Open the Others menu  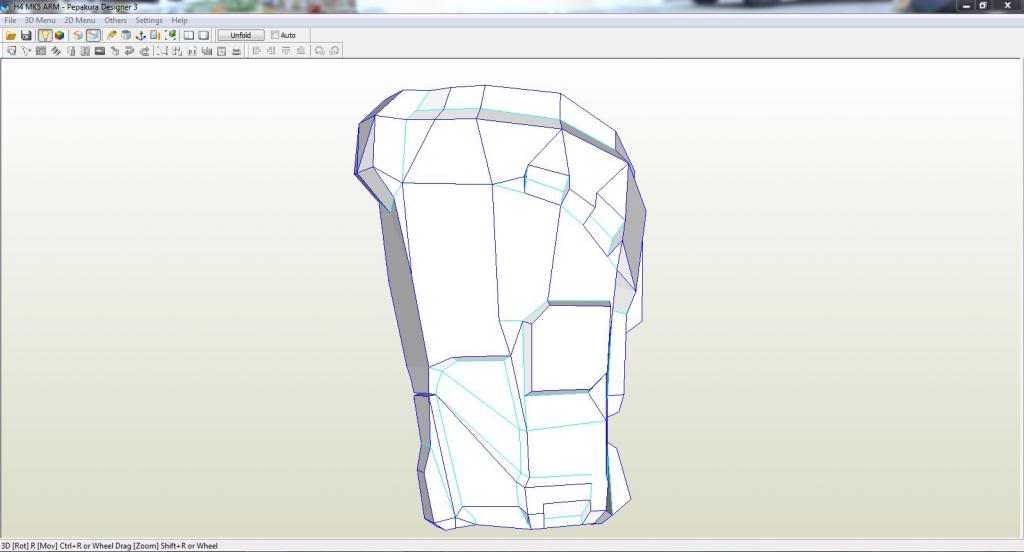tap(116, 20)
